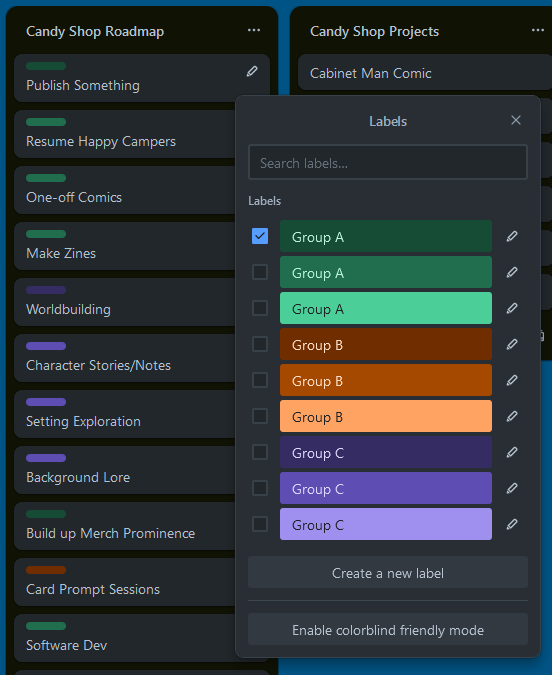Open the Card Prompt Sessions card
Image resolution: width=552 pixels, height=675 pixels.
coord(125,582)
